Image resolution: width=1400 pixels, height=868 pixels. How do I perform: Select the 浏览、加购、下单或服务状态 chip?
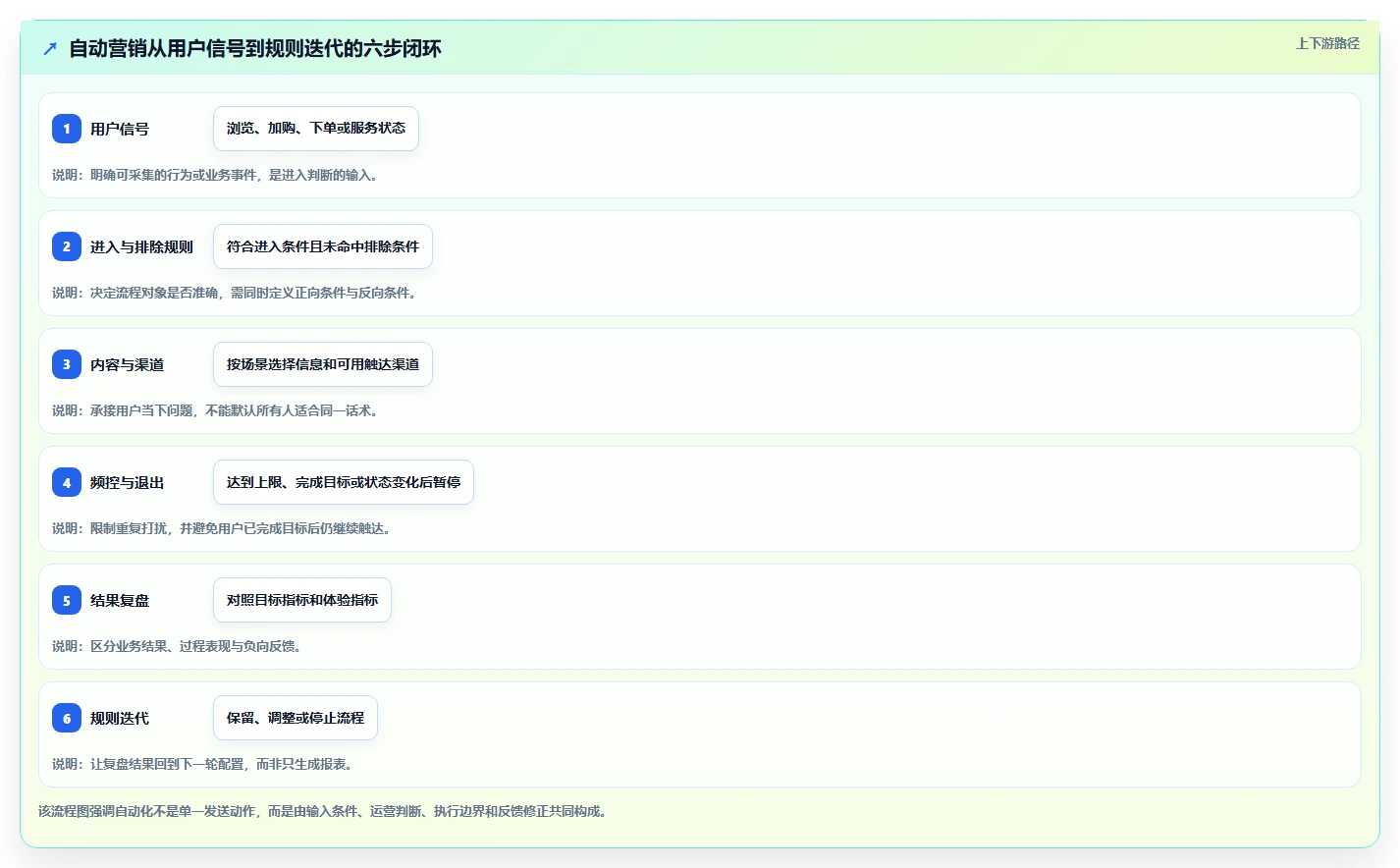pyautogui.click(x=316, y=129)
